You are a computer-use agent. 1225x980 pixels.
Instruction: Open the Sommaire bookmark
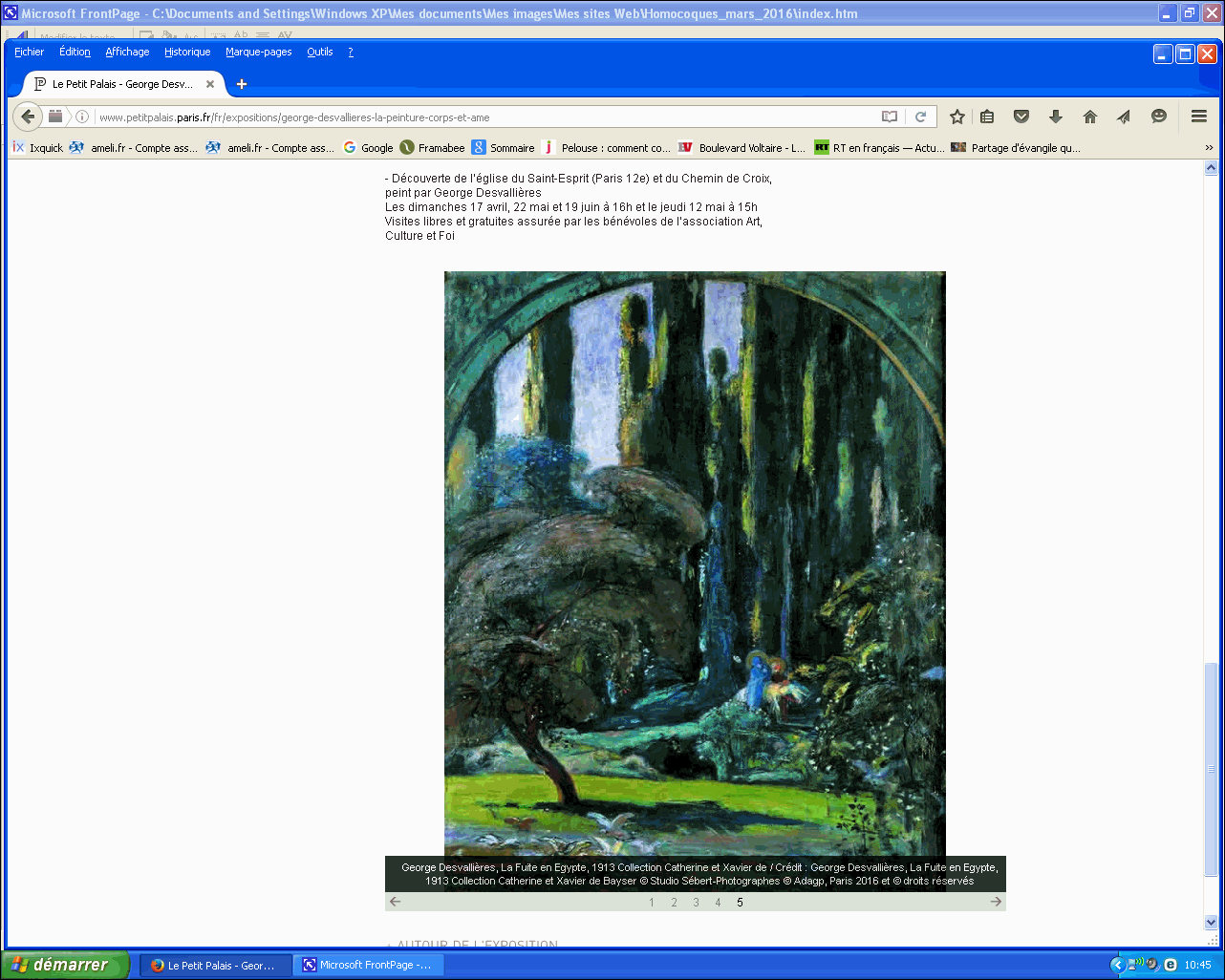tap(504, 148)
